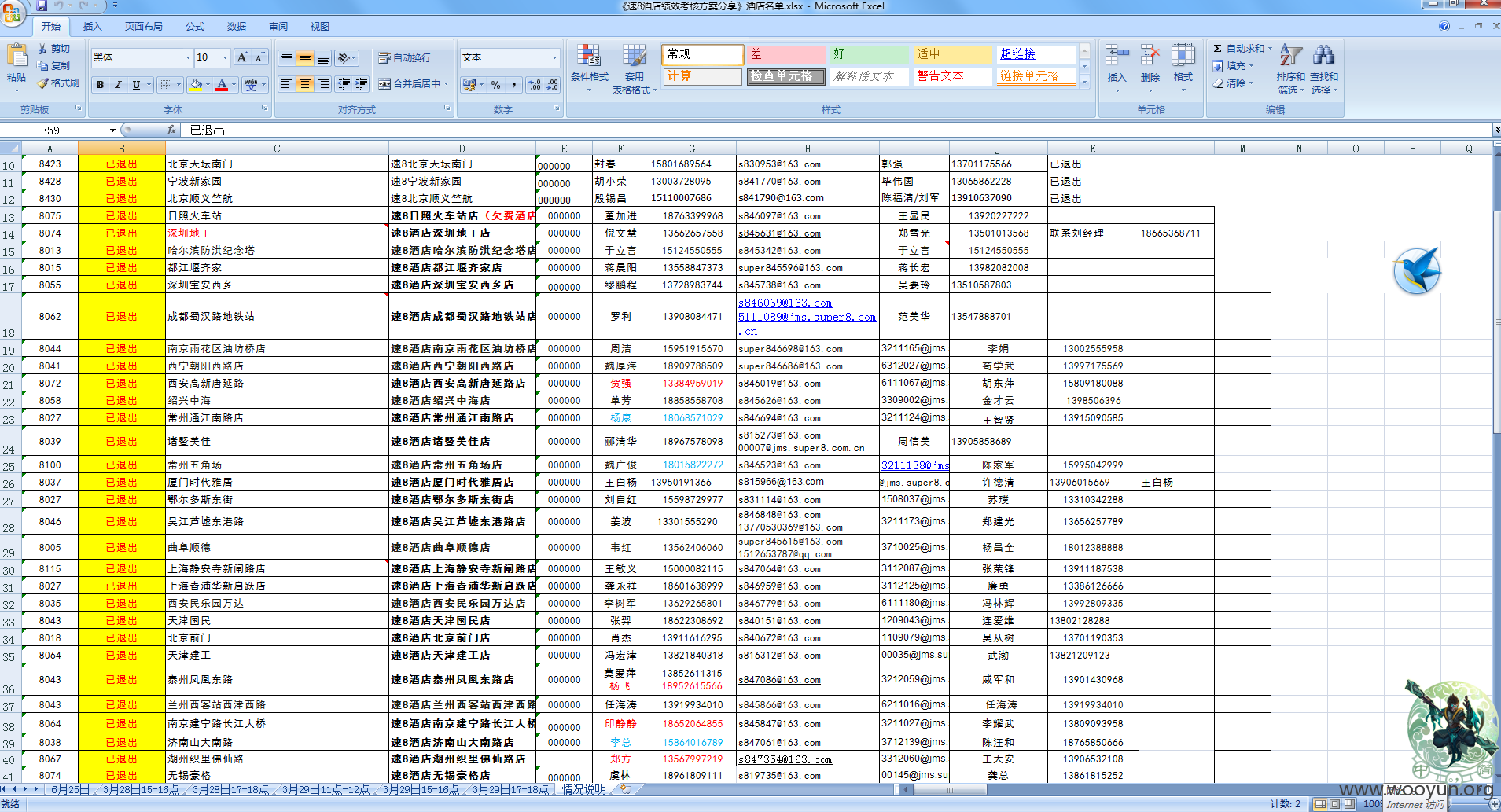The width and height of the screenshot is (1501, 812).
Task: Apply the 好 (Good) cell style
Action: (x=869, y=54)
